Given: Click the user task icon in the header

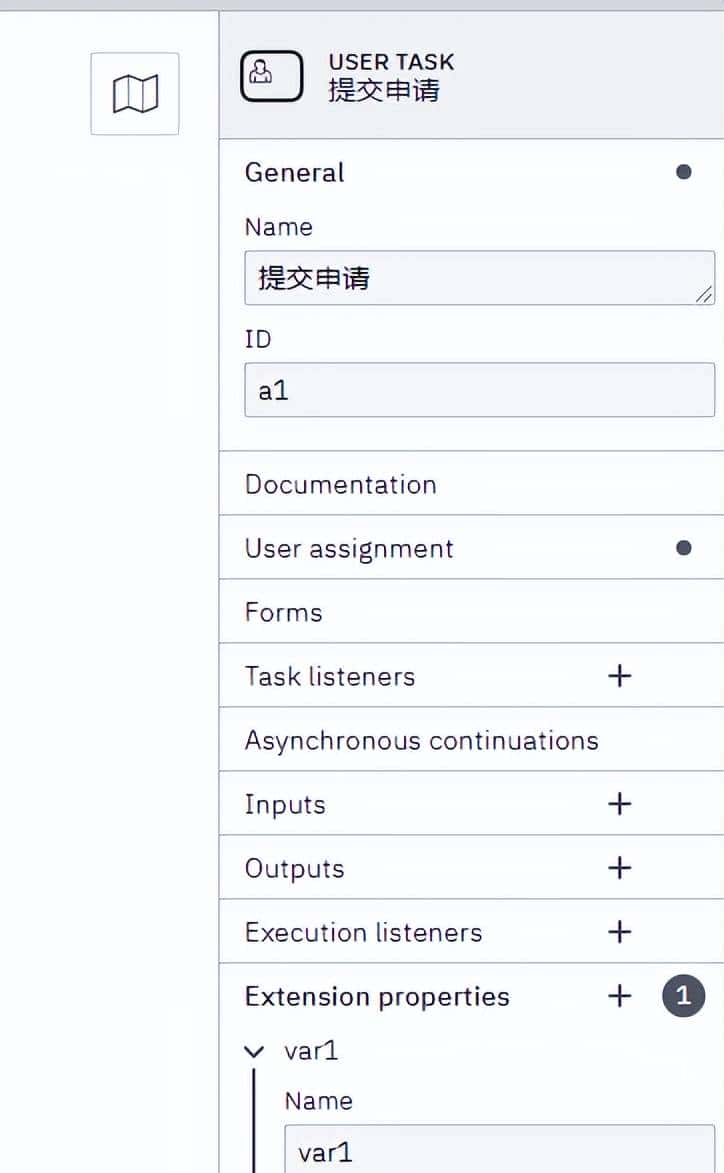Looking at the screenshot, I should tap(271, 75).
